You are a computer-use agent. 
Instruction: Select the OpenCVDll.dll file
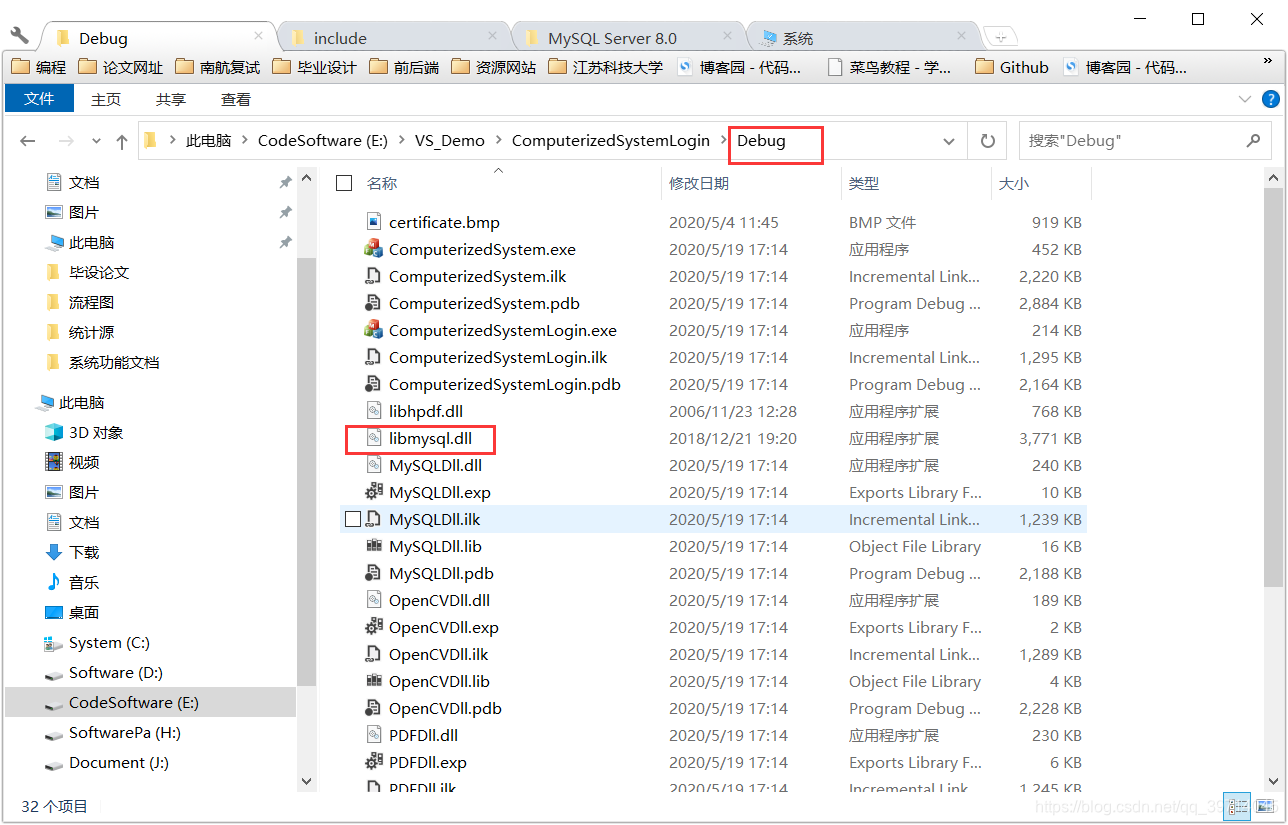[x=439, y=600]
